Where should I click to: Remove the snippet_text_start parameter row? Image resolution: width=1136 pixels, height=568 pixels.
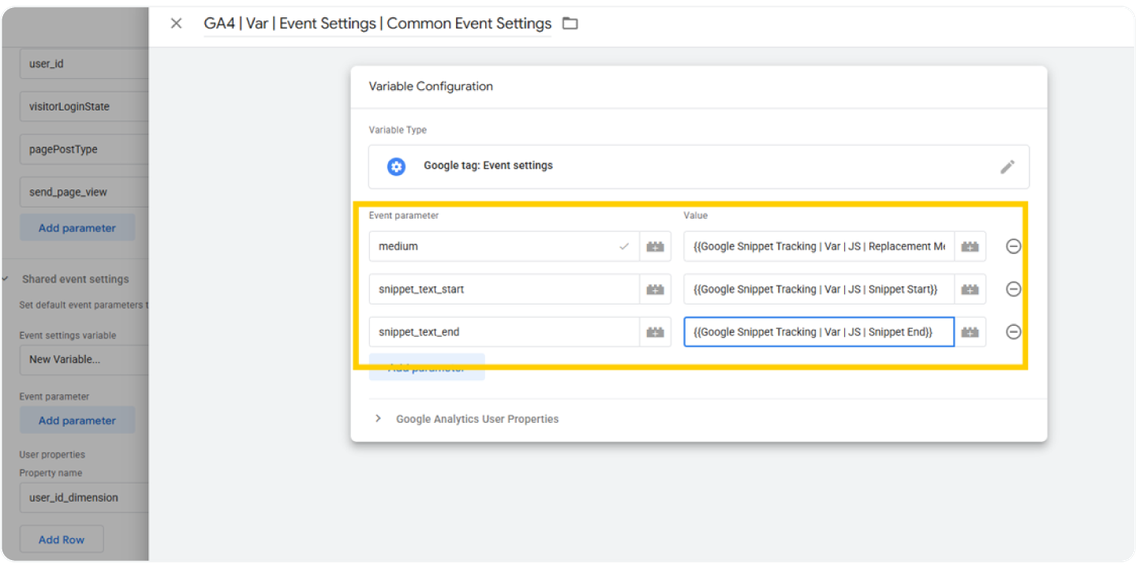(x=1014, y=289)
